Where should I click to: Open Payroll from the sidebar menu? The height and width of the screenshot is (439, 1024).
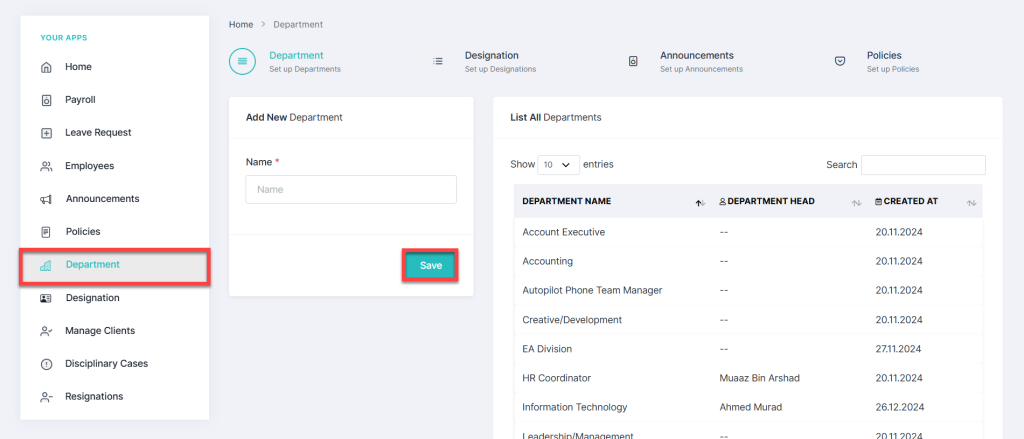(80, 100)
